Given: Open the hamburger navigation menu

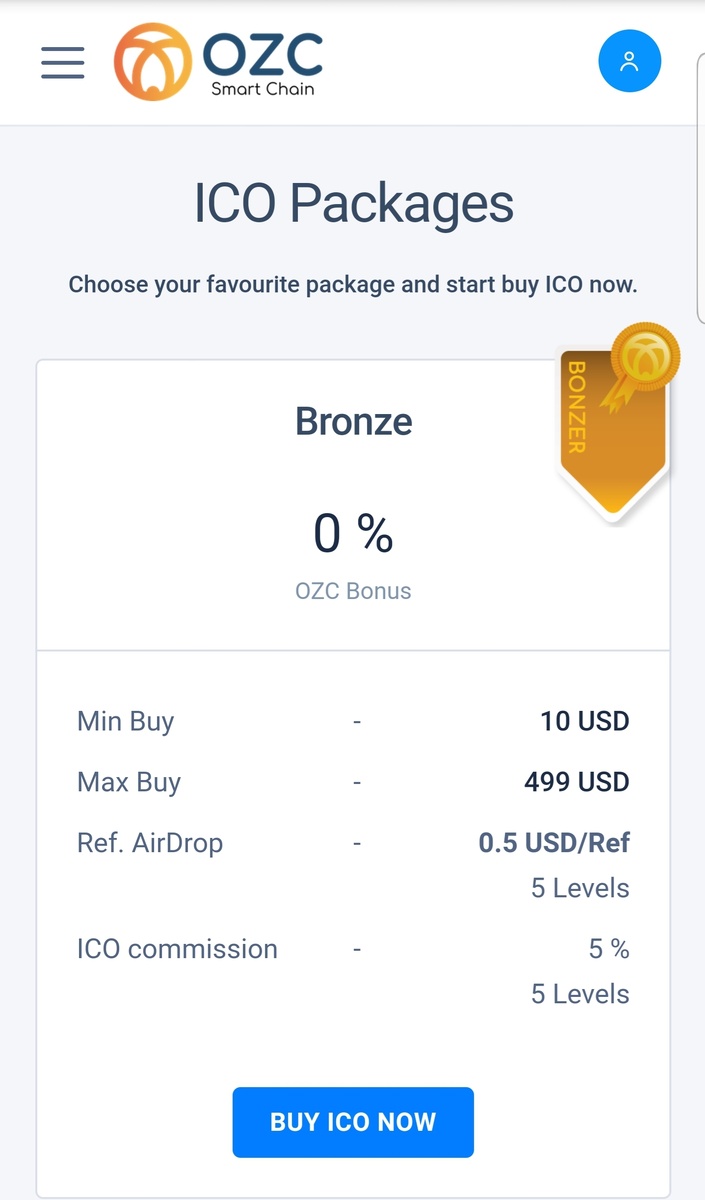Looking at the screenshot, I should point(62,62).
